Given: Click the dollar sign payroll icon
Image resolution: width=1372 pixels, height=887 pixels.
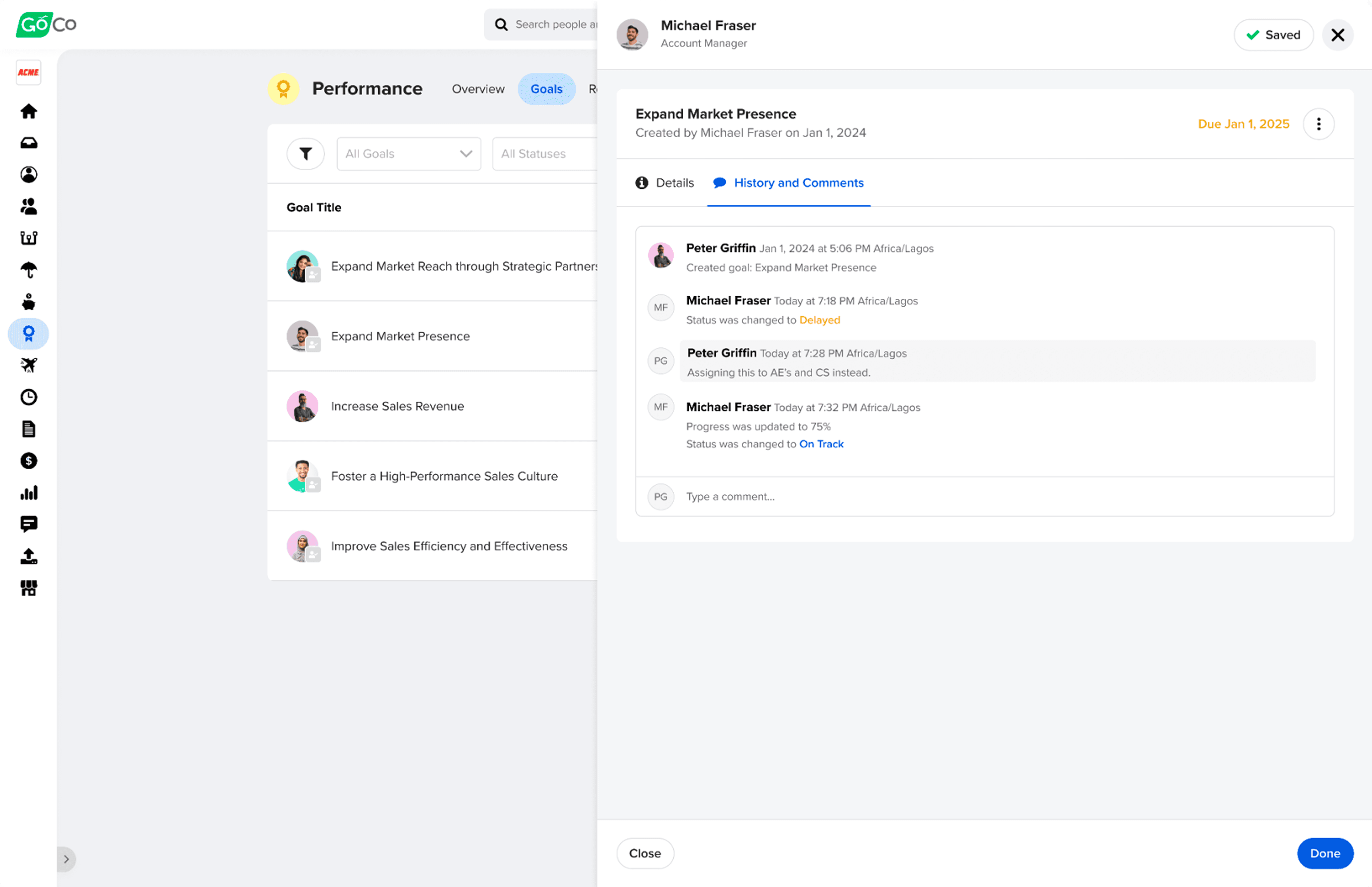Looking at the screenshot, I should coord(28,461).
